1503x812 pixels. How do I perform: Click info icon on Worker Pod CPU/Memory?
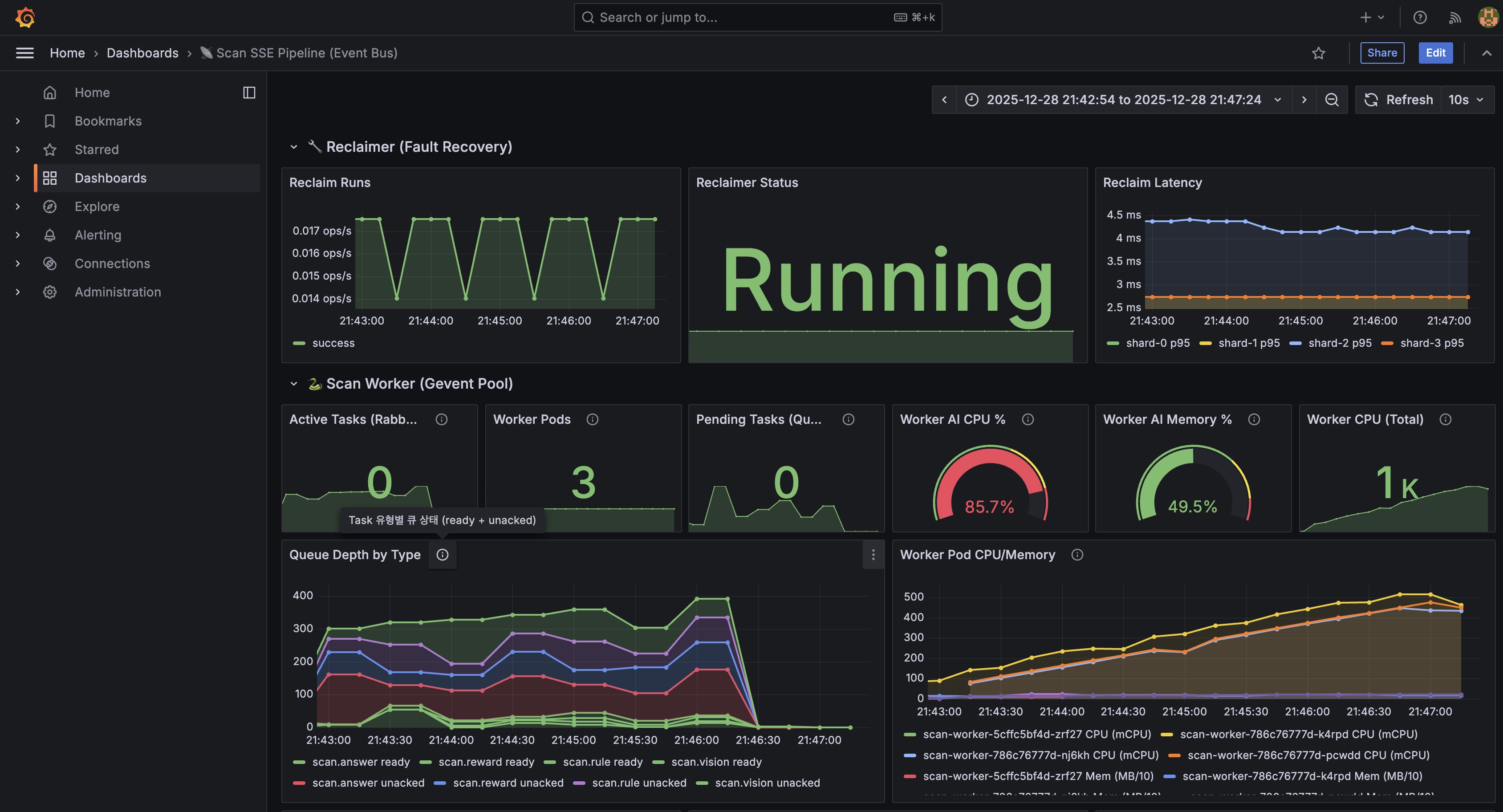[1077, 555]
